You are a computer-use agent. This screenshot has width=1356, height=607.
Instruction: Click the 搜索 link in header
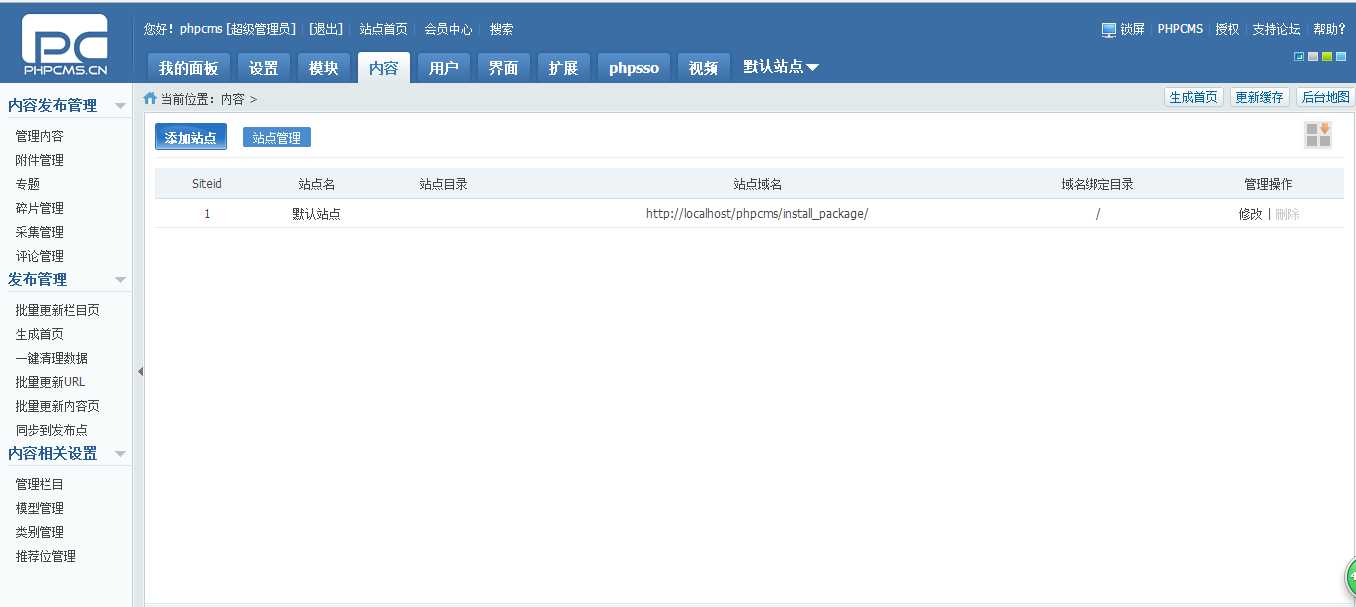502,30
